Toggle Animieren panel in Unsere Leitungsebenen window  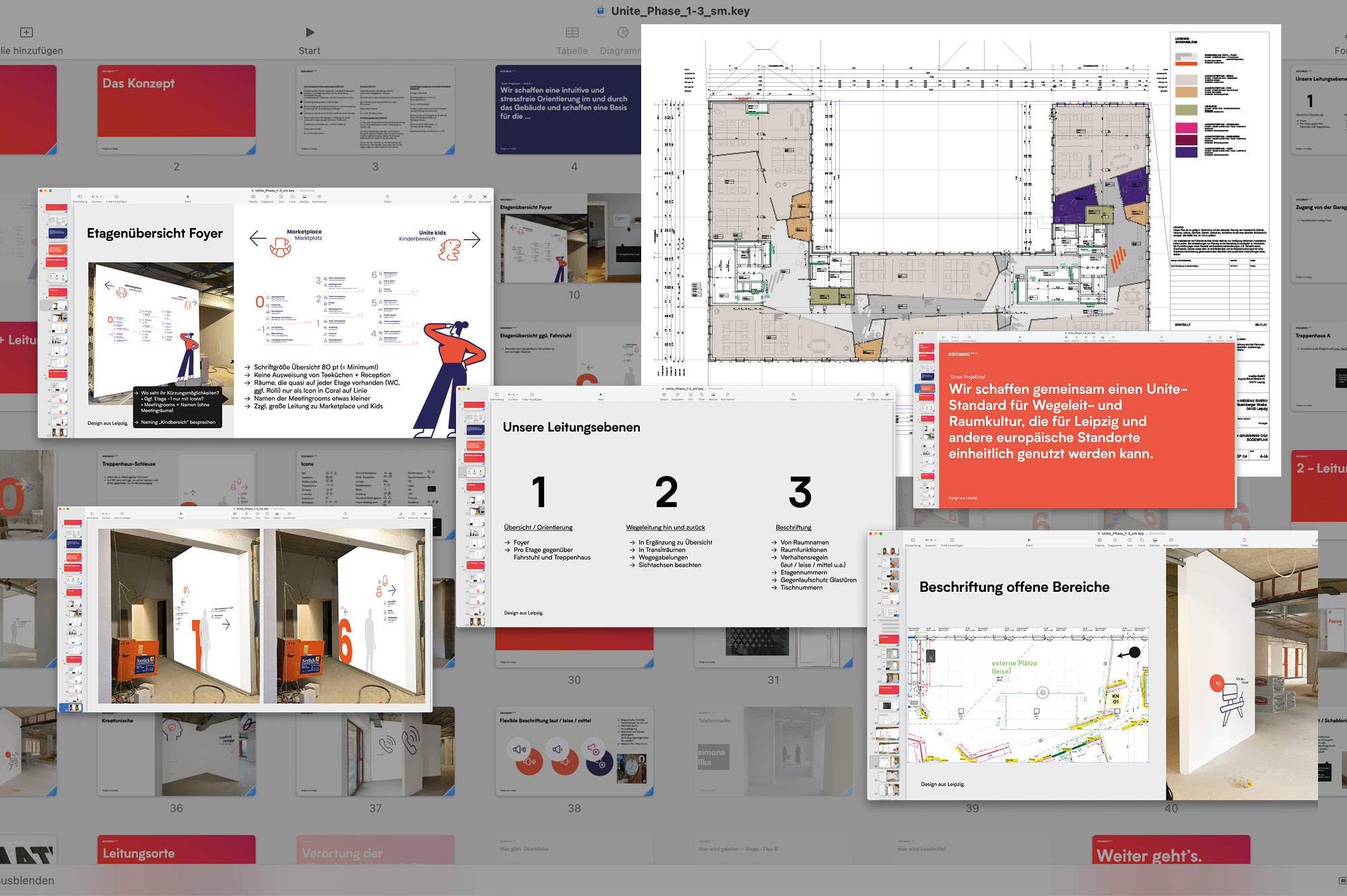[872, 394]
